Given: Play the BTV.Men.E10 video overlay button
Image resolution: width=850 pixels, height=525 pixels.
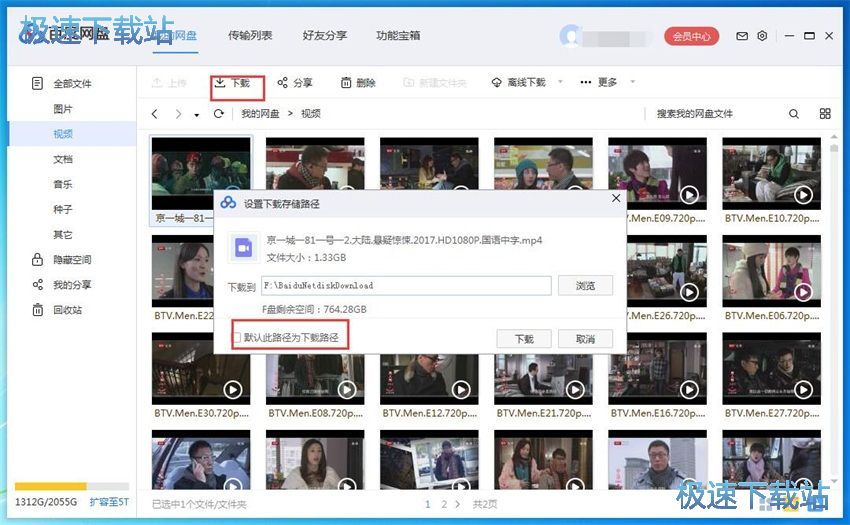Looking at the screenshot, I should 803,194.
